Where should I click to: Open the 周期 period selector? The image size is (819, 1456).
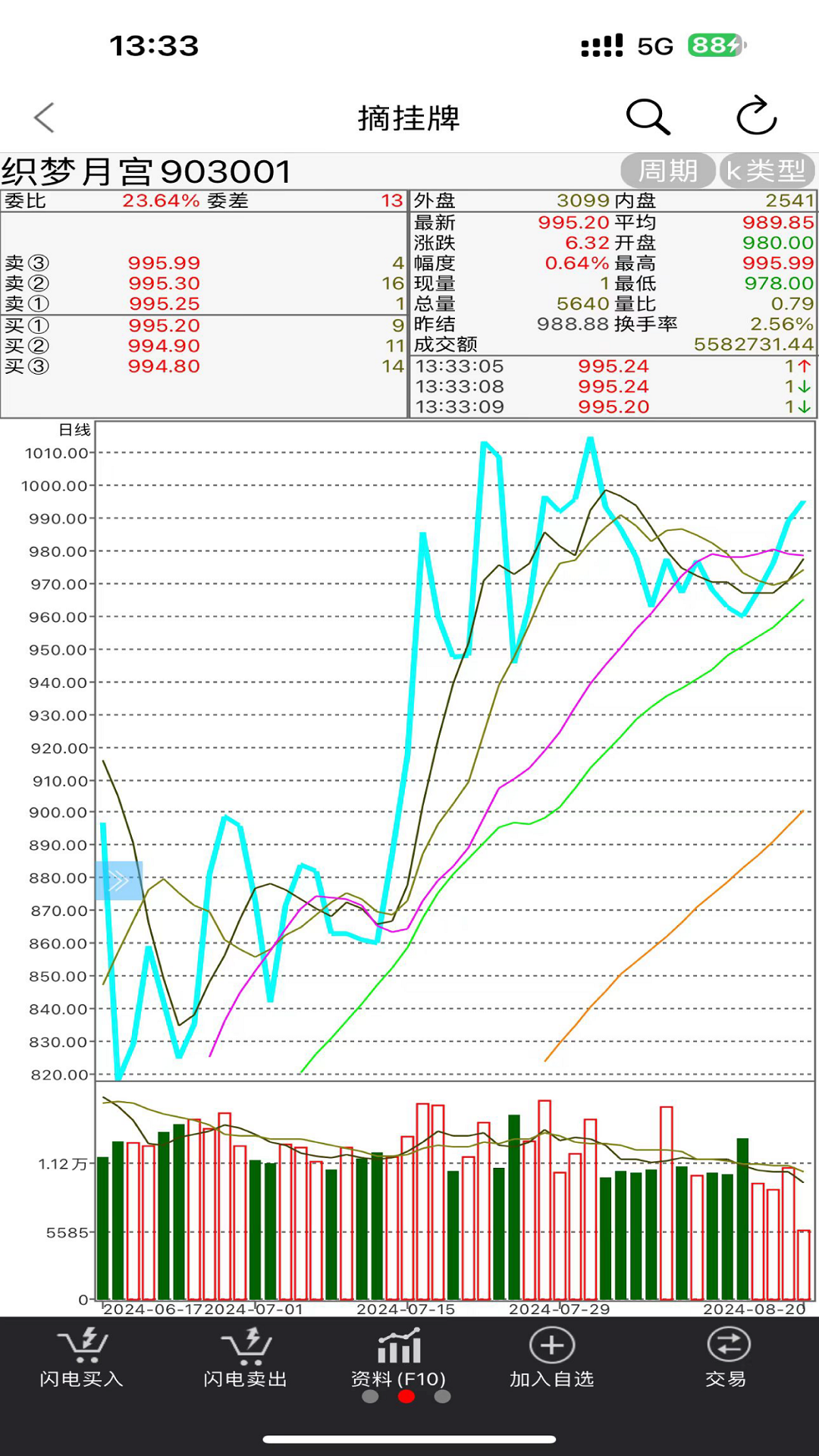(667, 171)
